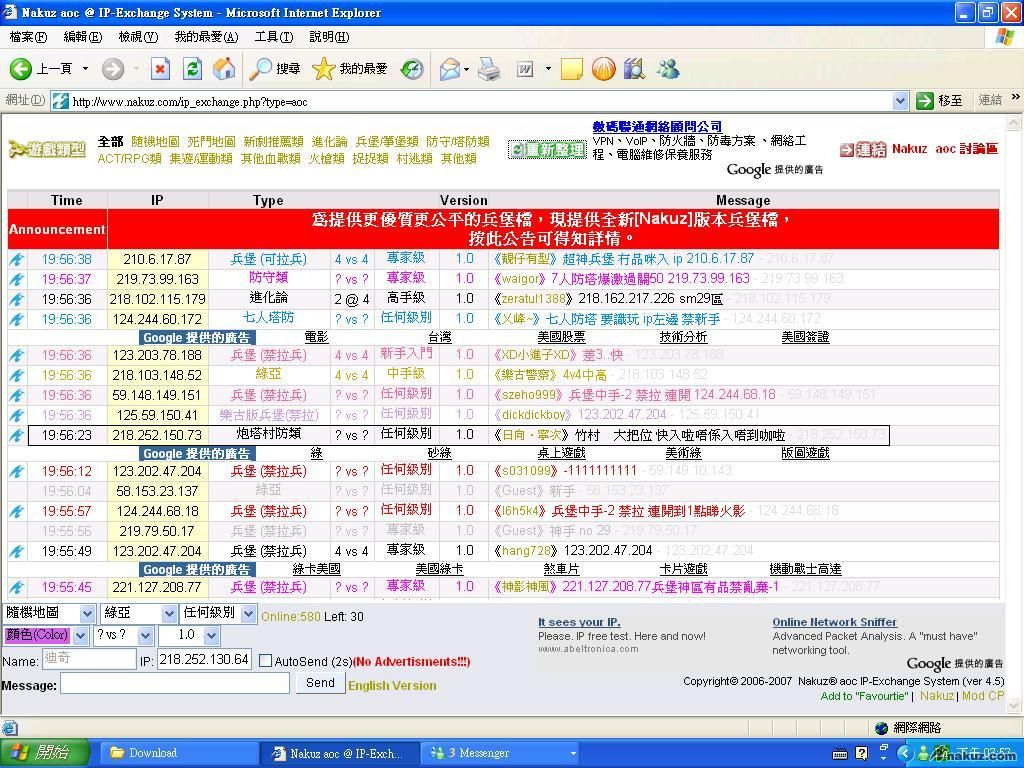This screenshot has height=768, width=1024.
Task: Click the Stop loading icon
Action: (x=160, y=68)
